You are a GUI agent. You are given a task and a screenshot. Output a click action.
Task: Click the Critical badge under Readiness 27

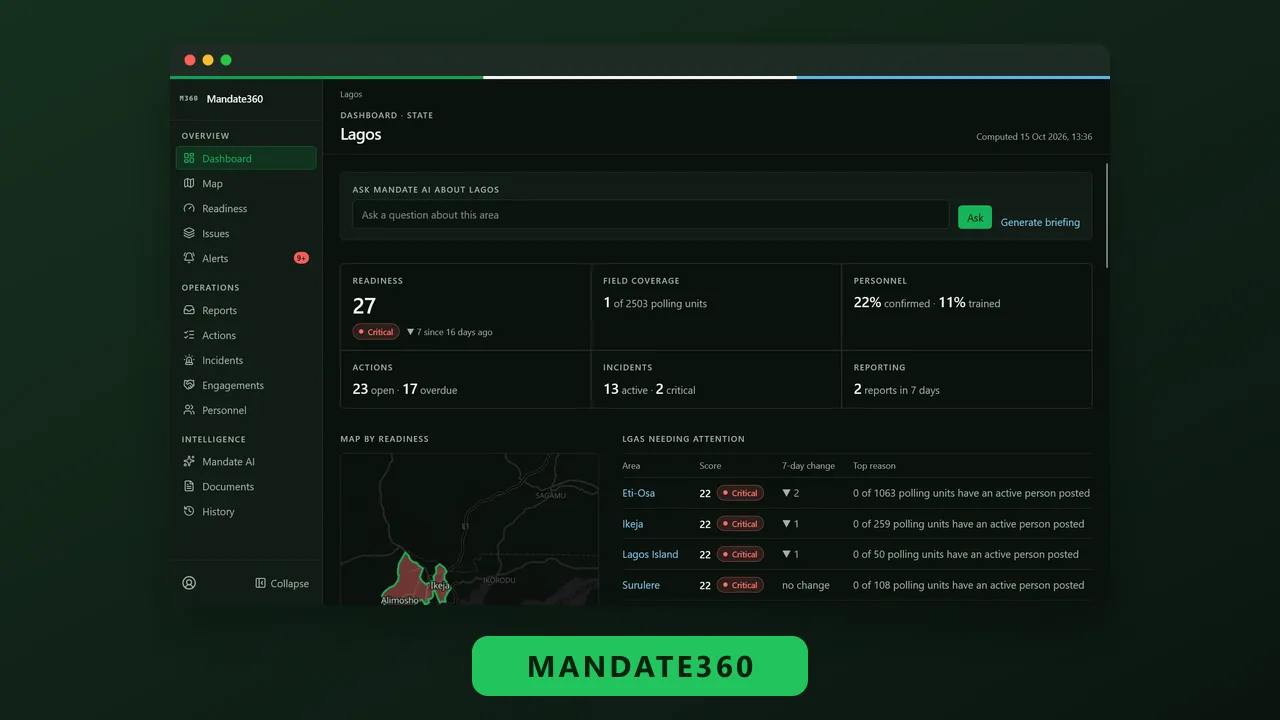click(x=376, y=332)
